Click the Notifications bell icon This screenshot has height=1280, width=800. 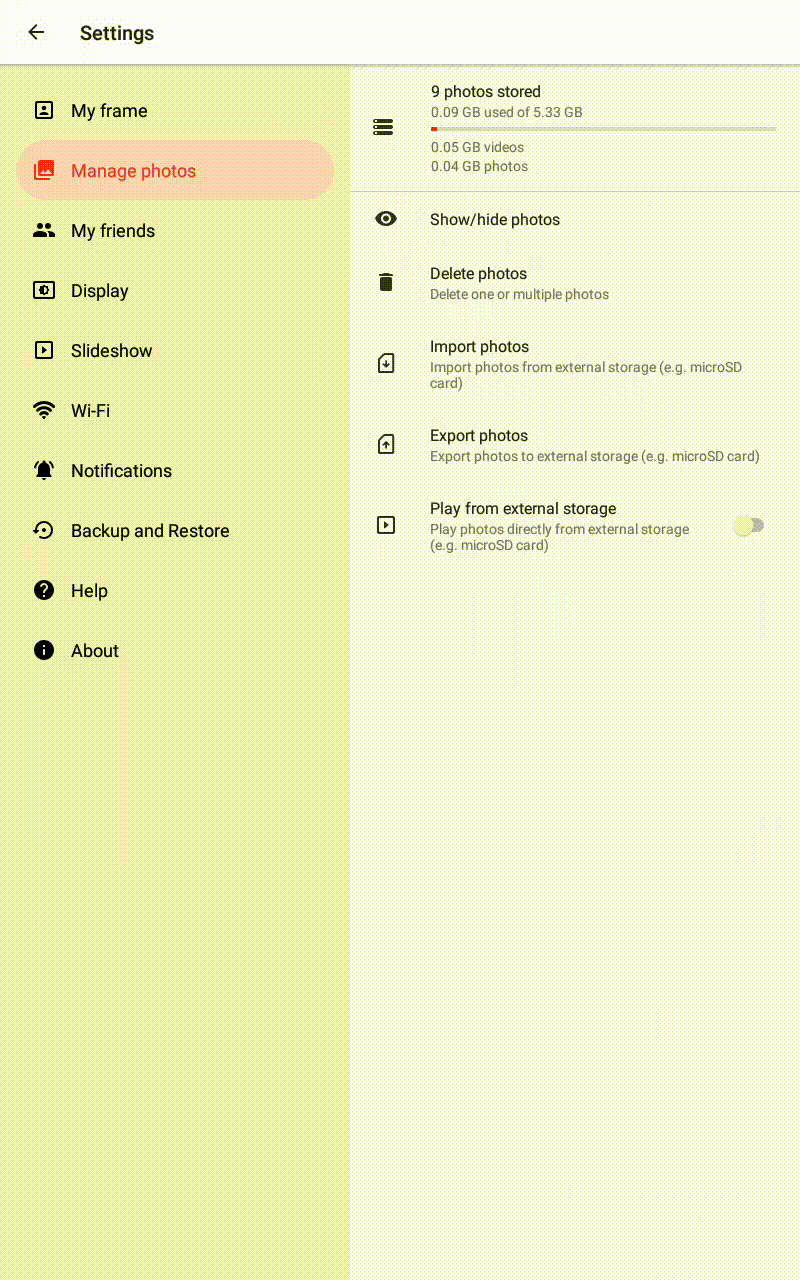44,470
